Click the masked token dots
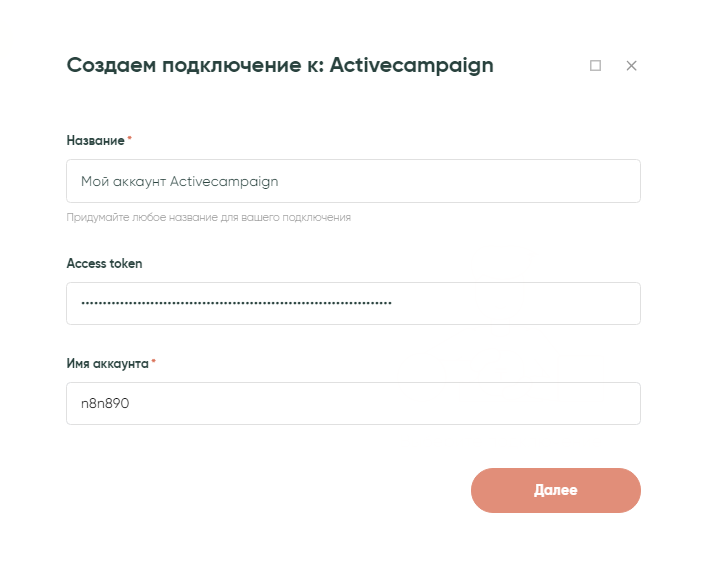This screenshot has width=709, height=574. coord(236,303)
